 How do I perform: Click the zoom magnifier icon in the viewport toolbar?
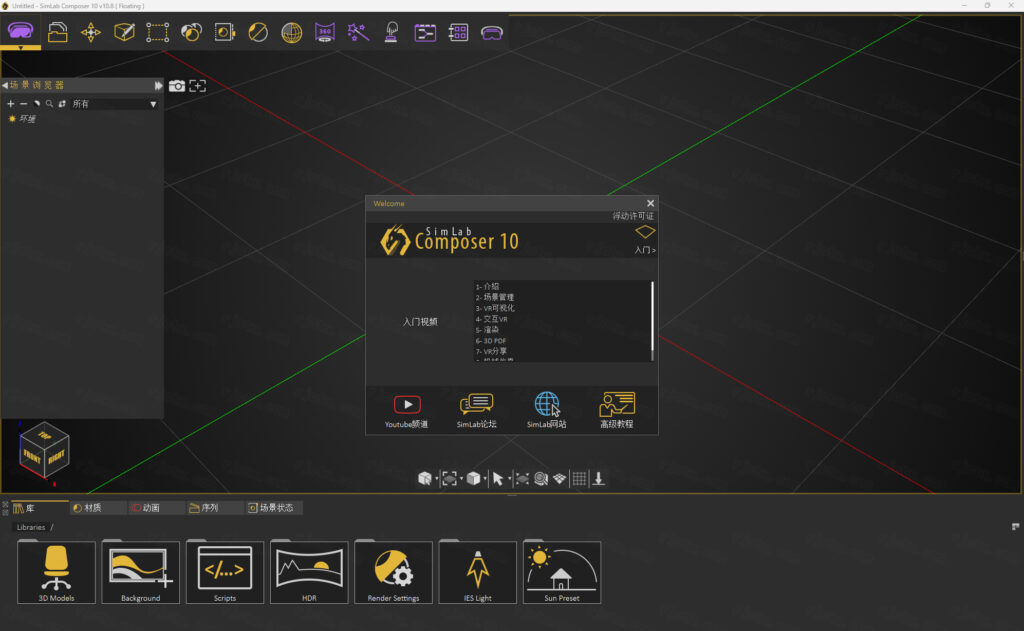click(541, 479)
